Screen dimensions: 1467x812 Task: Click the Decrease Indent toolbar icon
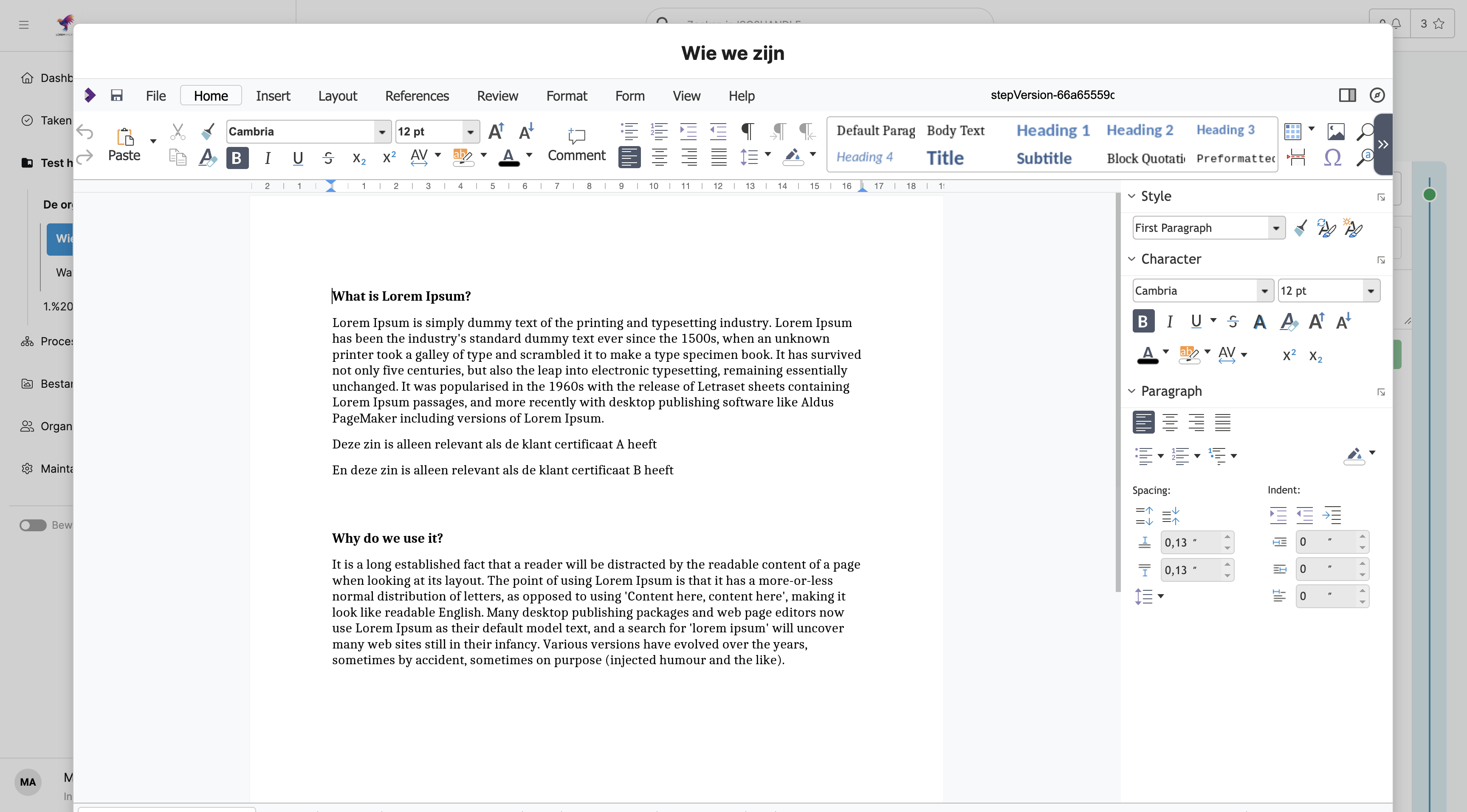pos(718,132)
